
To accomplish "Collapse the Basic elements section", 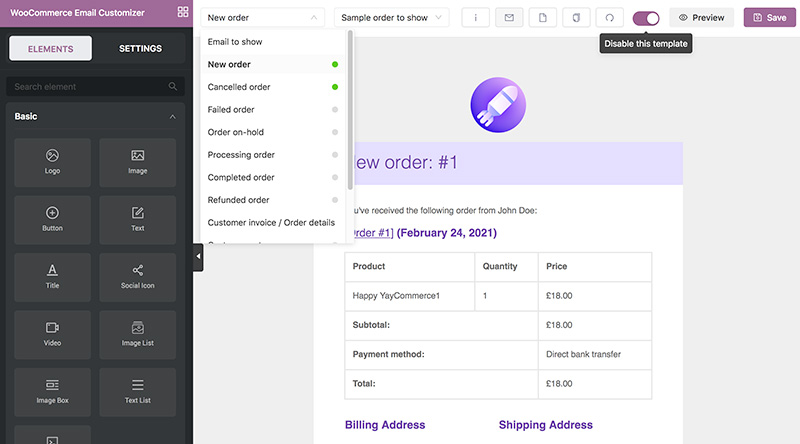I will tap(172, 116).
